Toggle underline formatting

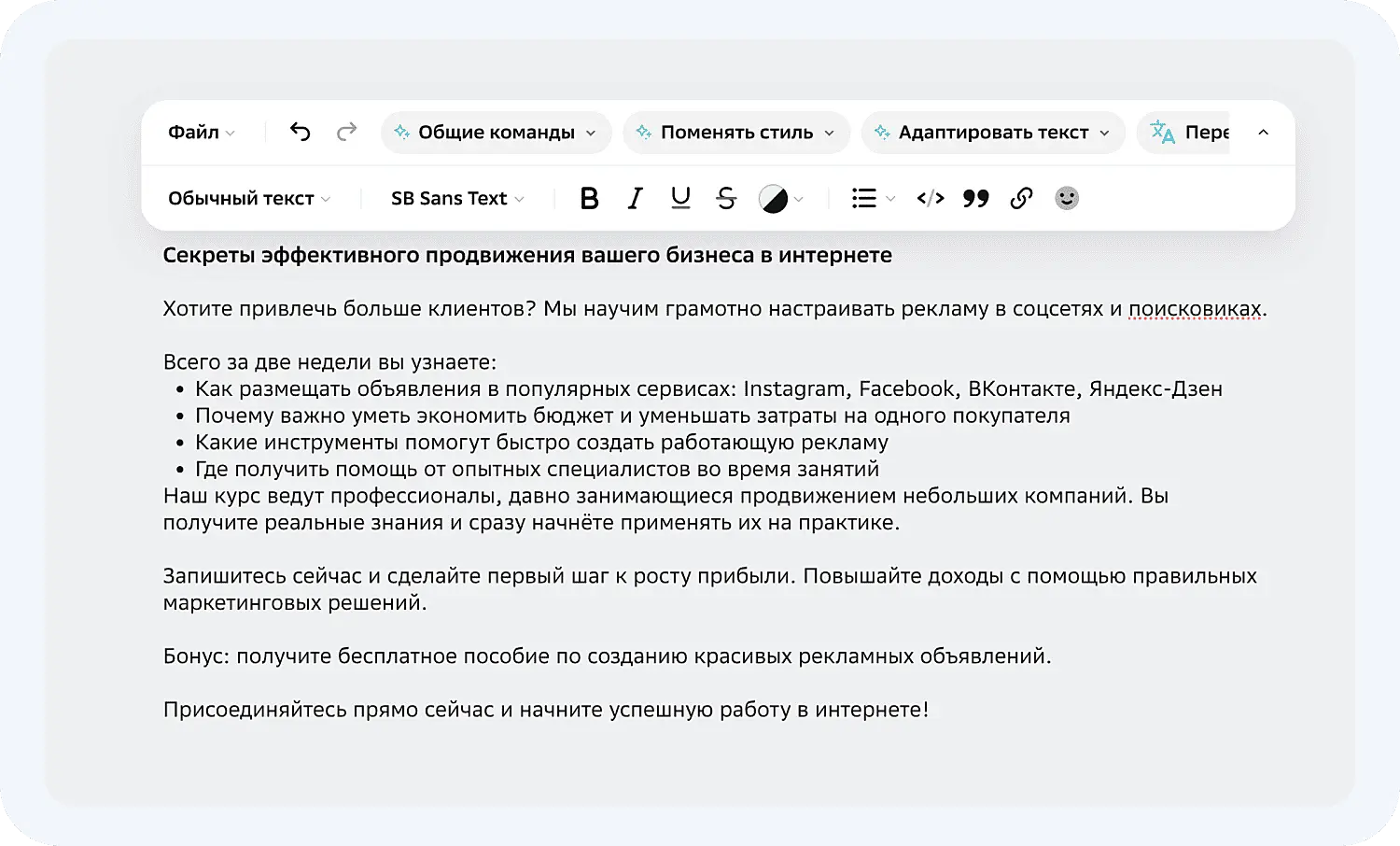(680, 198)
